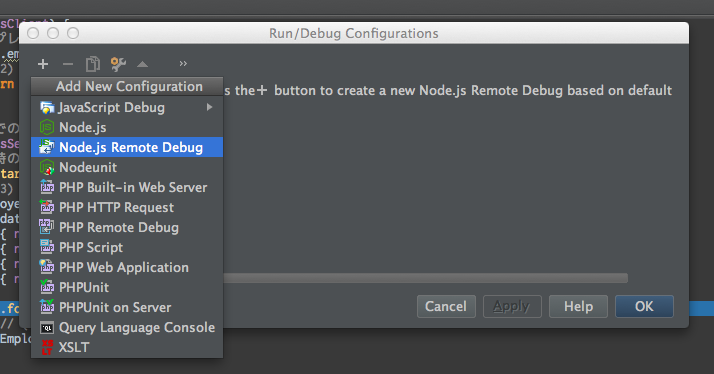Pick Nodeunit from the configuration list
Image resolution: width=714 pixels, height=374 pixels.
(127, 167)
